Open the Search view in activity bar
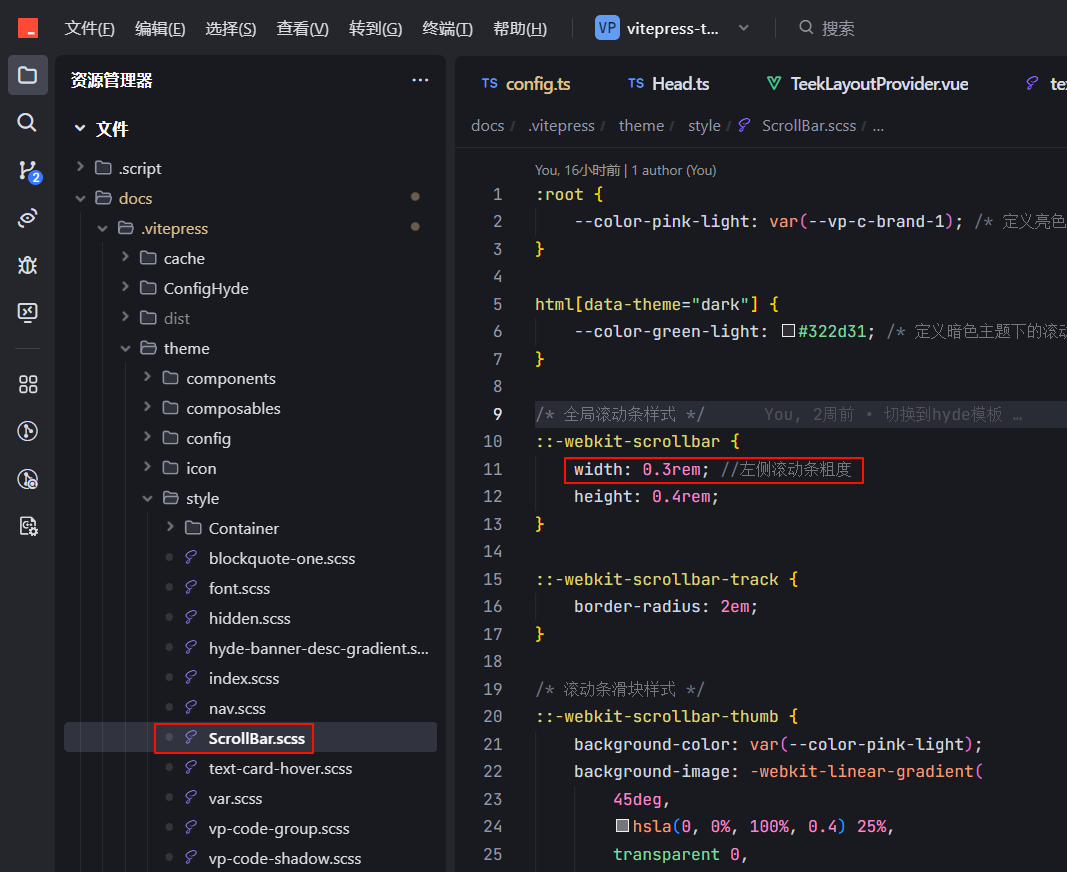 click(27, 123)
